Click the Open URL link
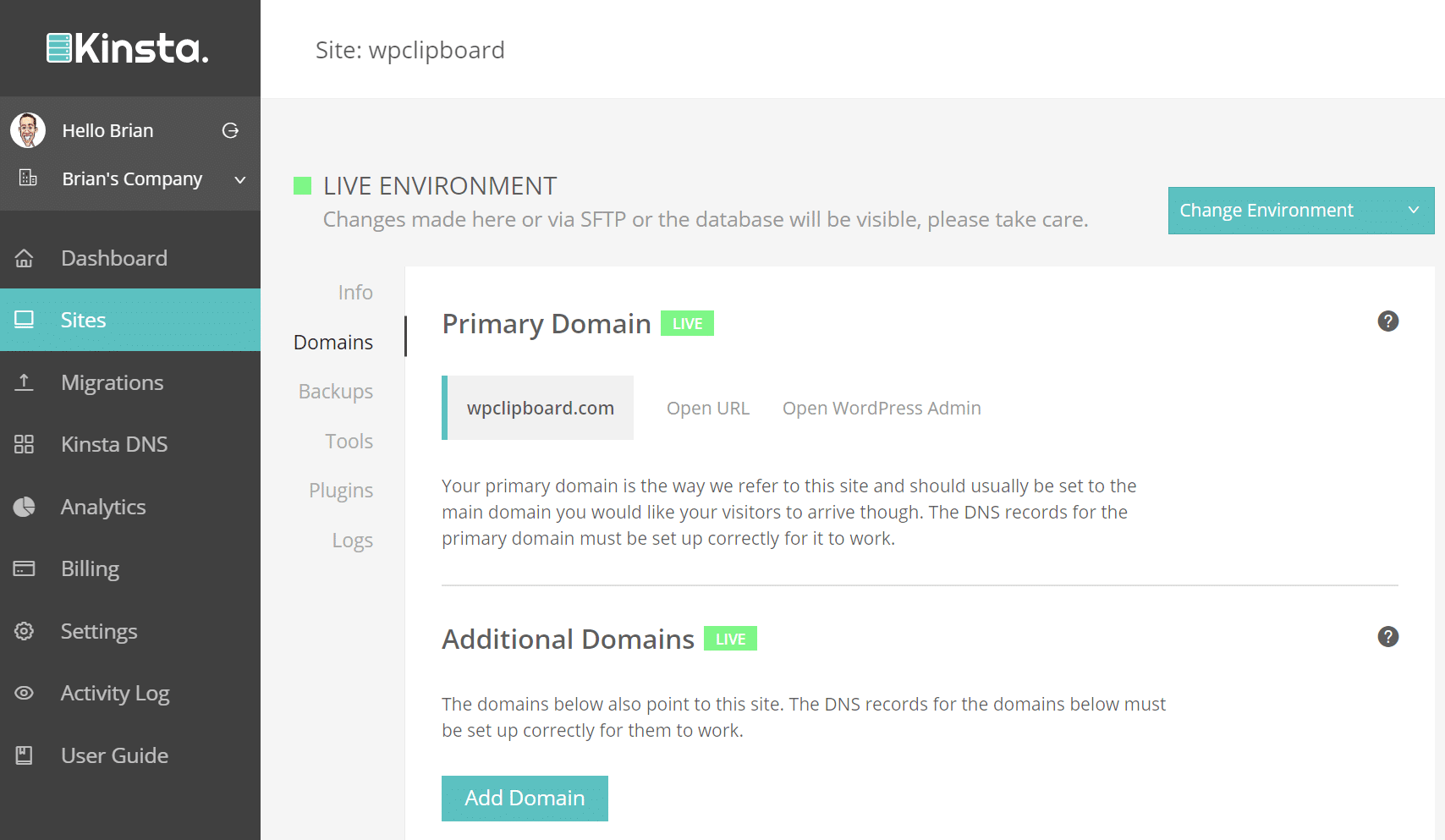The image size is (1445, 840). click(x=708, y=408)
